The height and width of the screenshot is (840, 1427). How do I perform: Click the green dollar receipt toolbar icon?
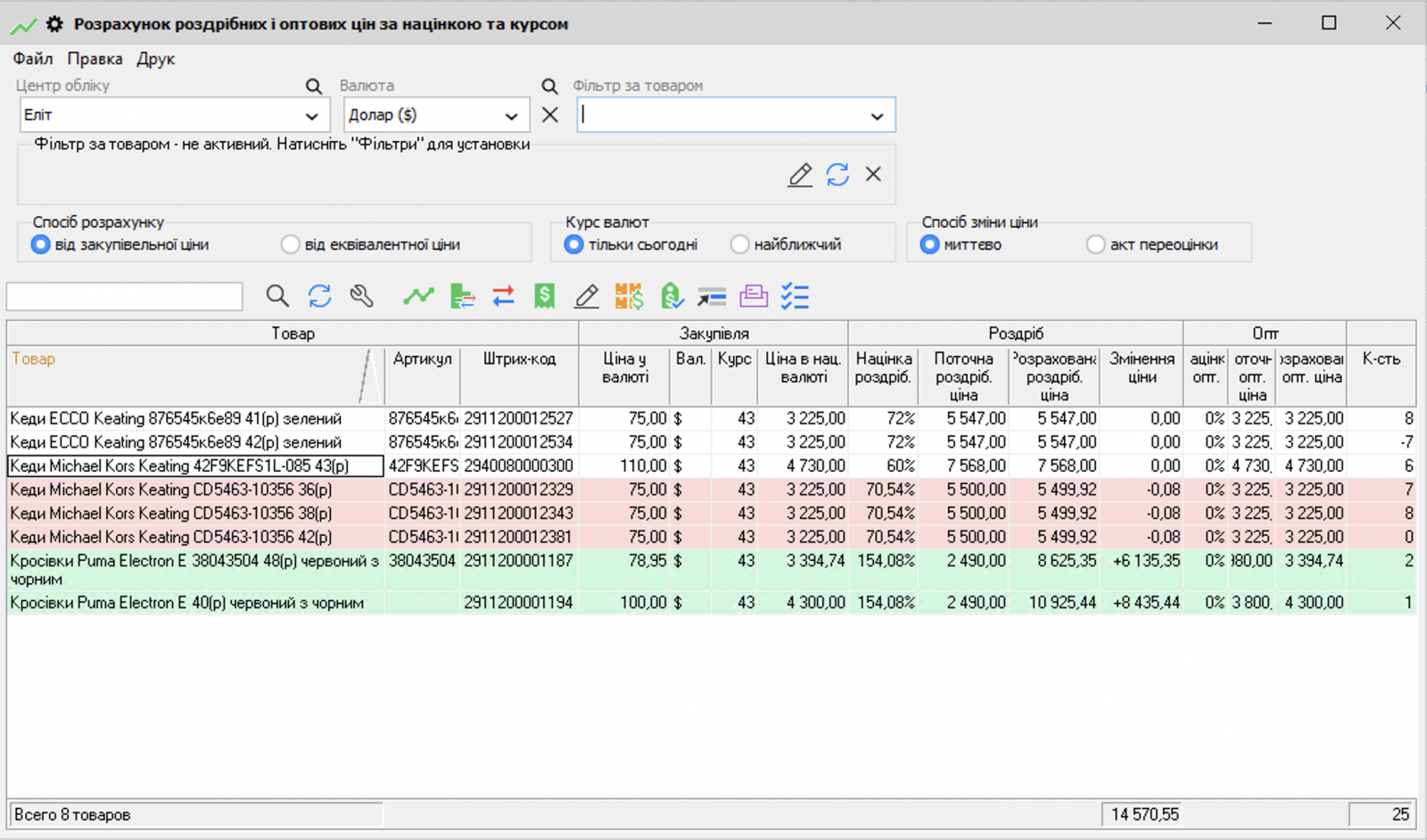point(544,296)
